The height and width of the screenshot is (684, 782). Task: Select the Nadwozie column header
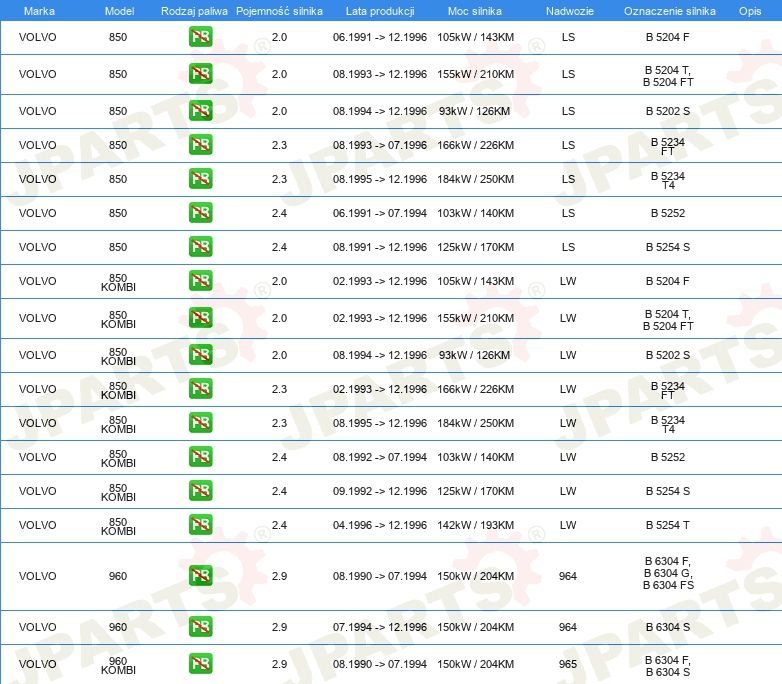(568, 10)
